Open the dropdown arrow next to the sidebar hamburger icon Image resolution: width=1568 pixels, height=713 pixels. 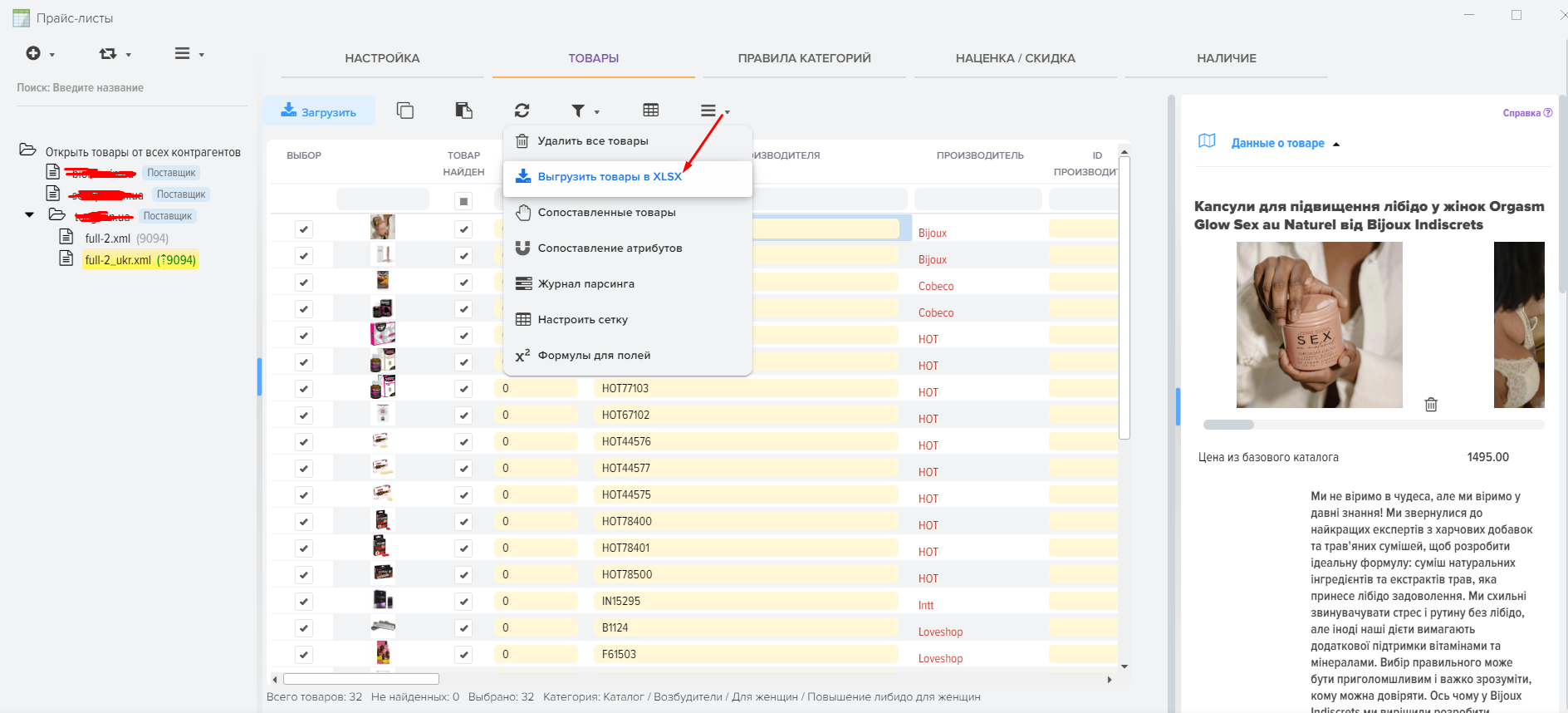coord(201,55)
